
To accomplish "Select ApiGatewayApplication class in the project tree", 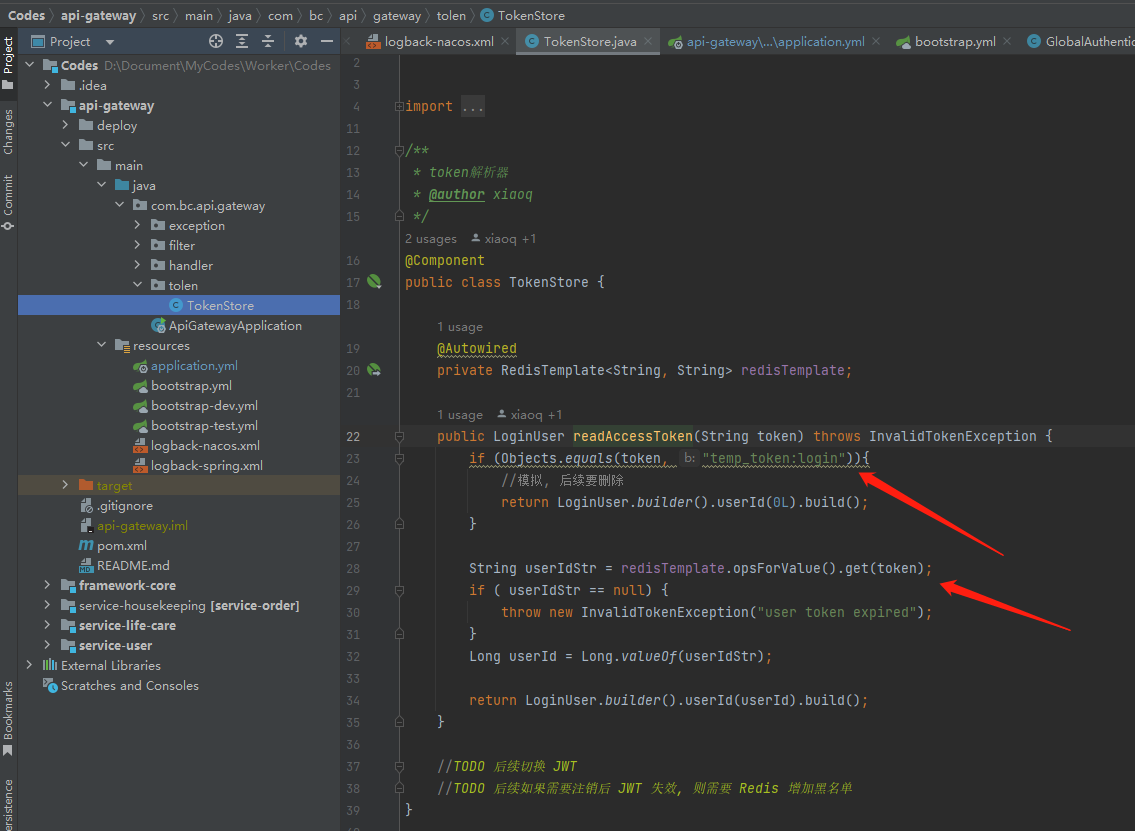I will (227, 326).
